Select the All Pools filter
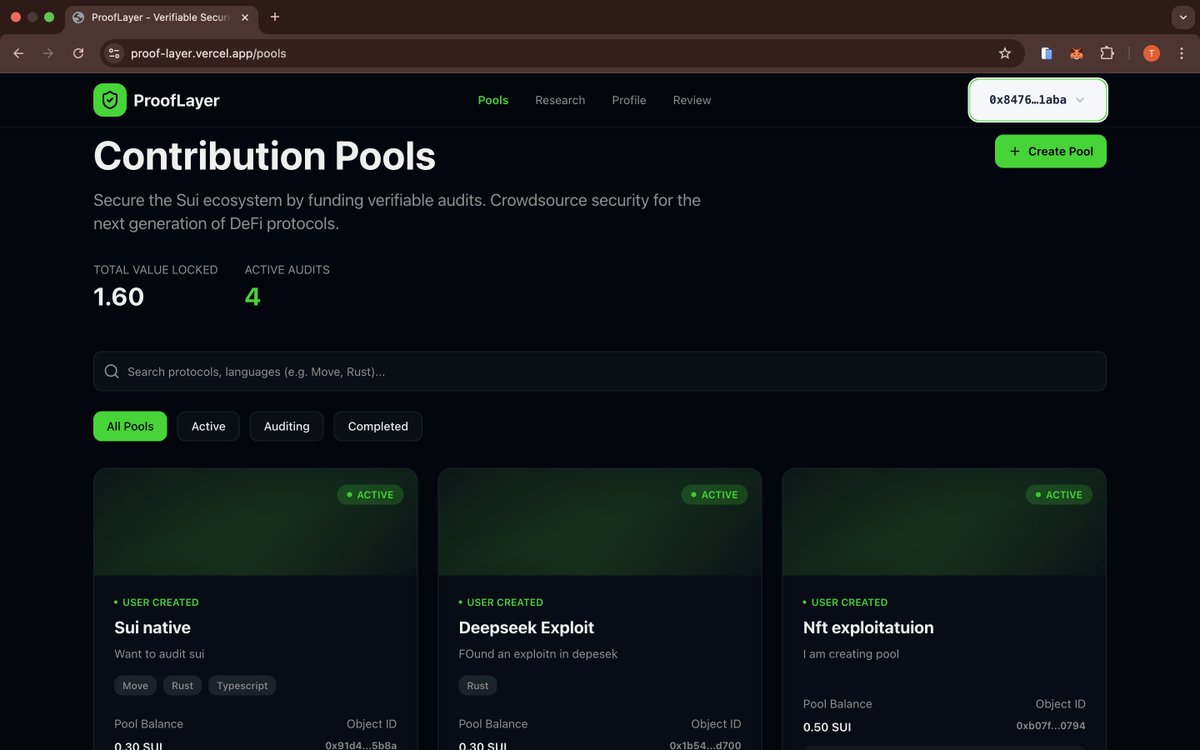This screenshot has height=750, width=1200. click(130, 426)
